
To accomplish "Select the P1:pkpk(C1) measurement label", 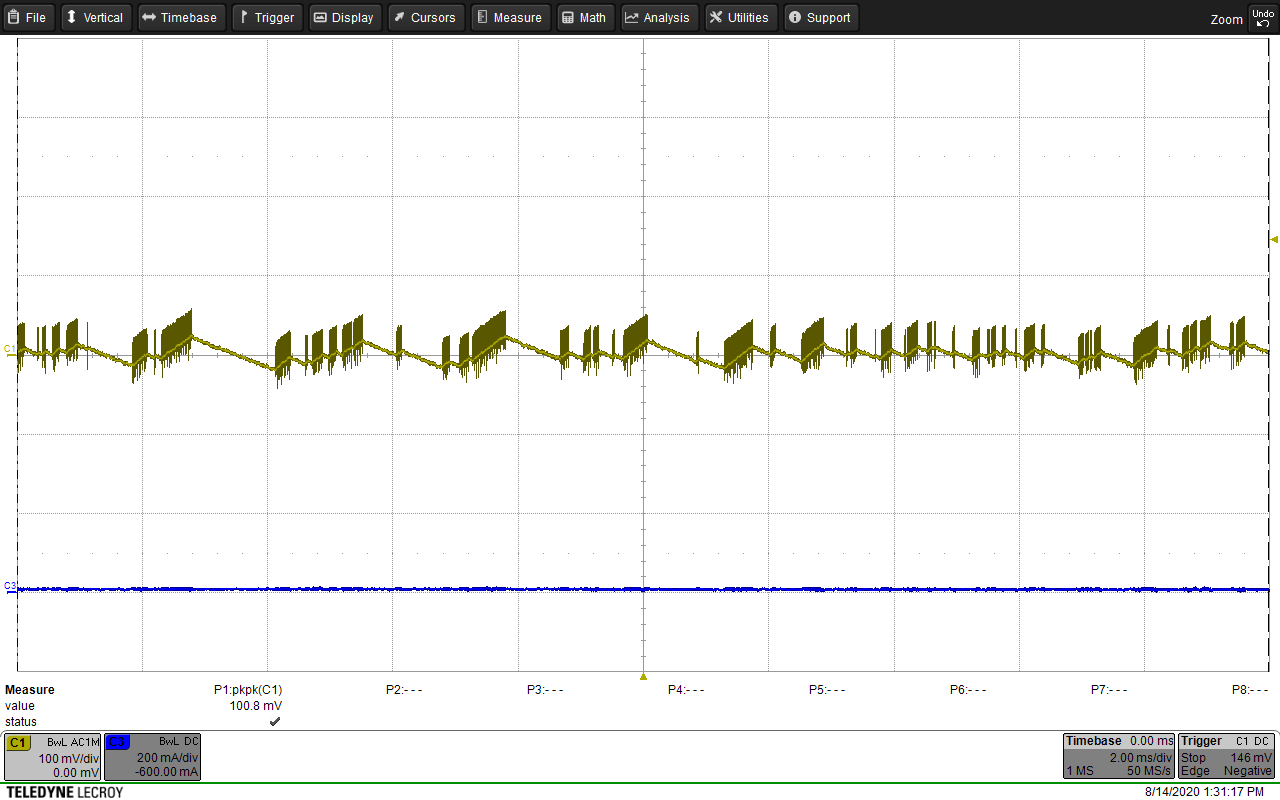I will tap(248, 690).
